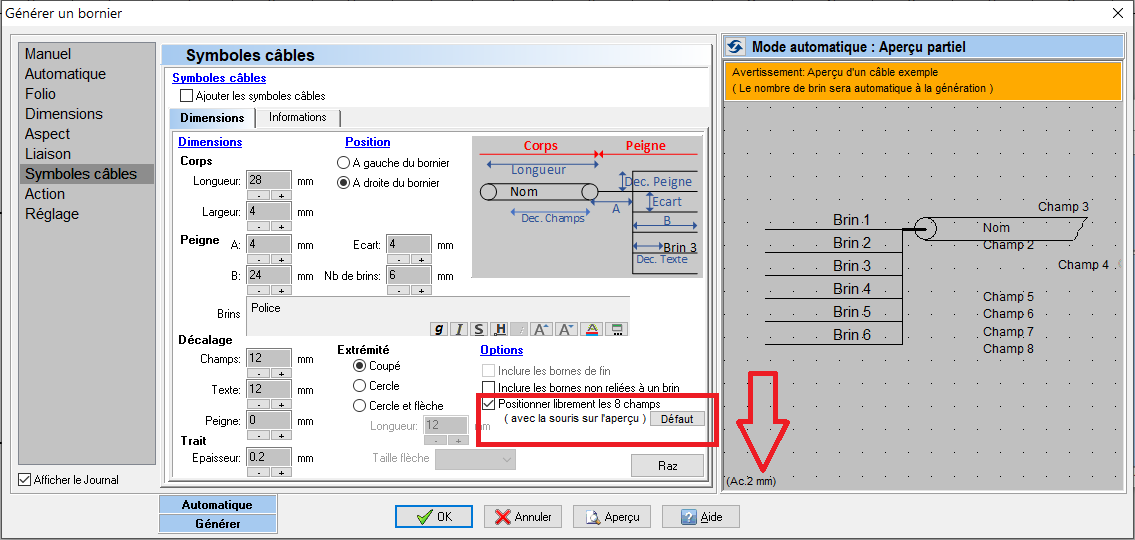Switch to the Informations tab
The image size is (1135, 540).
(x=298, y=117)
